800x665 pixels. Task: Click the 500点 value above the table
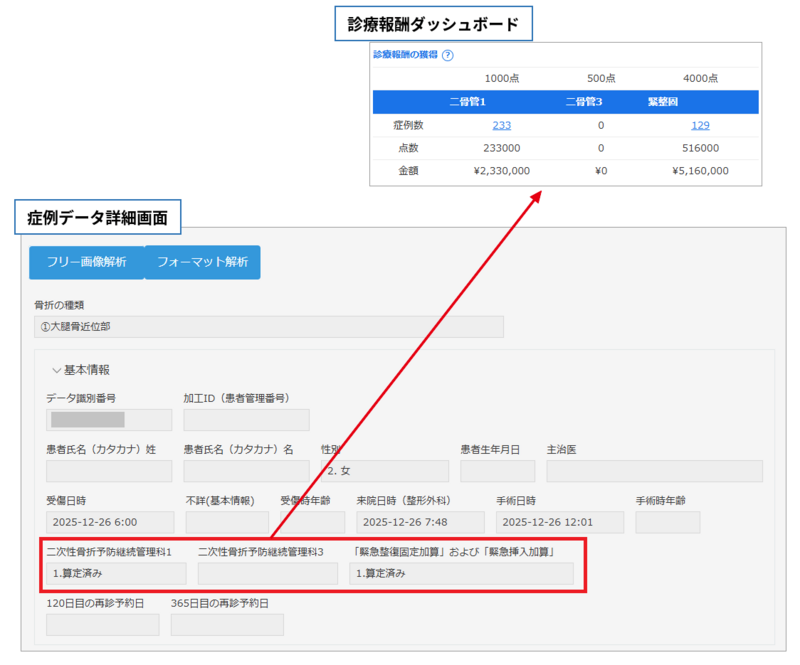pyautogui.click(x=601, y=78)
